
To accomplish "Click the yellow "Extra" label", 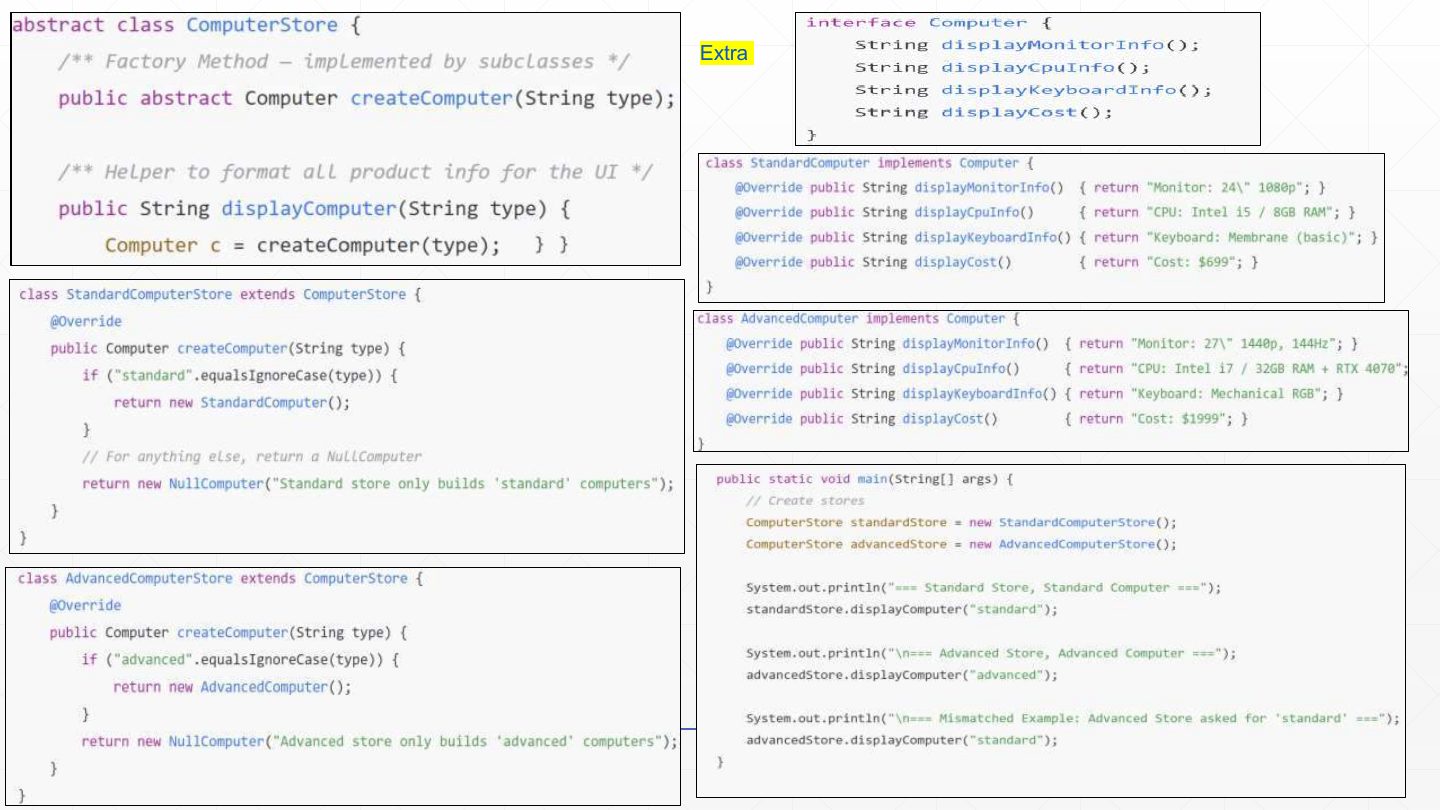I will pyautogui.click(x=725, y=54).
